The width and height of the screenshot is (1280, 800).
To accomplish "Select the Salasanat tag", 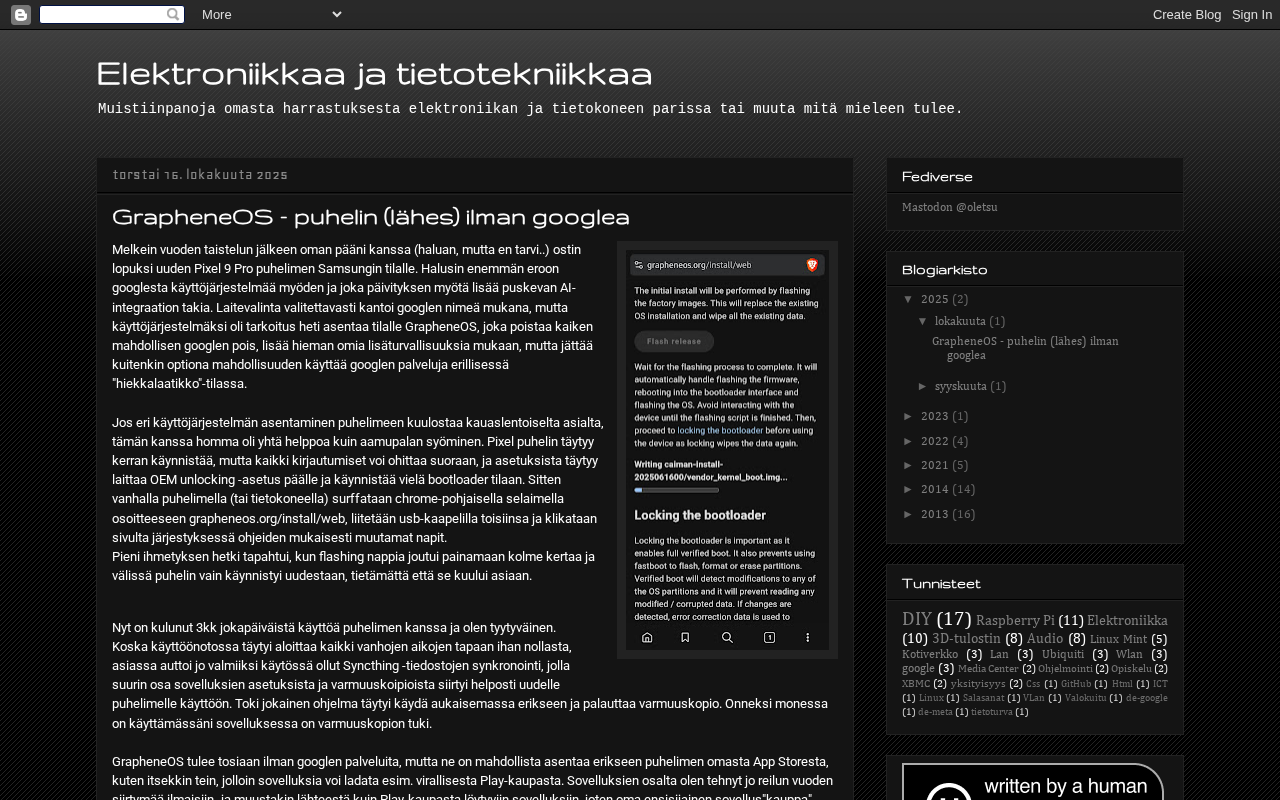I will coord(983,698).
